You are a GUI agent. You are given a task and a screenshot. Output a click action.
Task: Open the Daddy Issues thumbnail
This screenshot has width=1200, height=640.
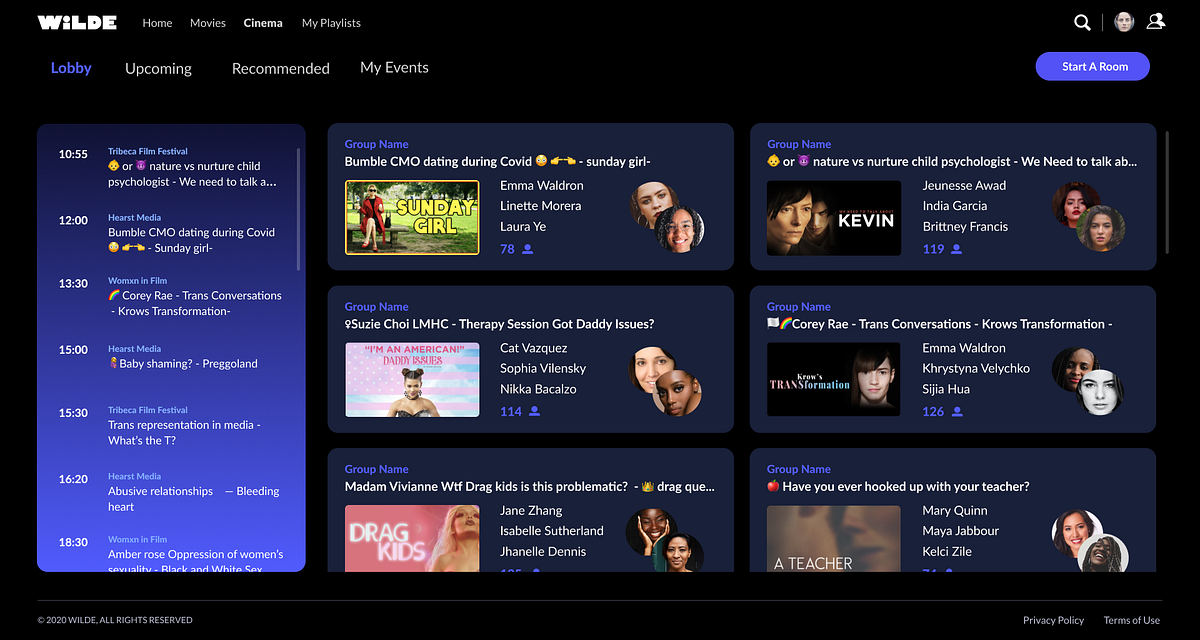pos(412,380)
